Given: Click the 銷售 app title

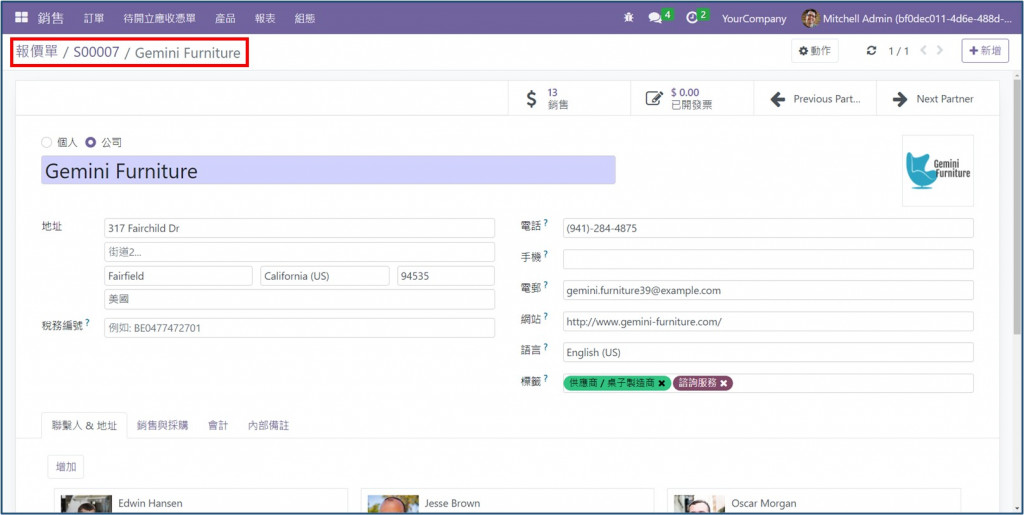Looking at the screenshot, I should click(x=50, y=18).
